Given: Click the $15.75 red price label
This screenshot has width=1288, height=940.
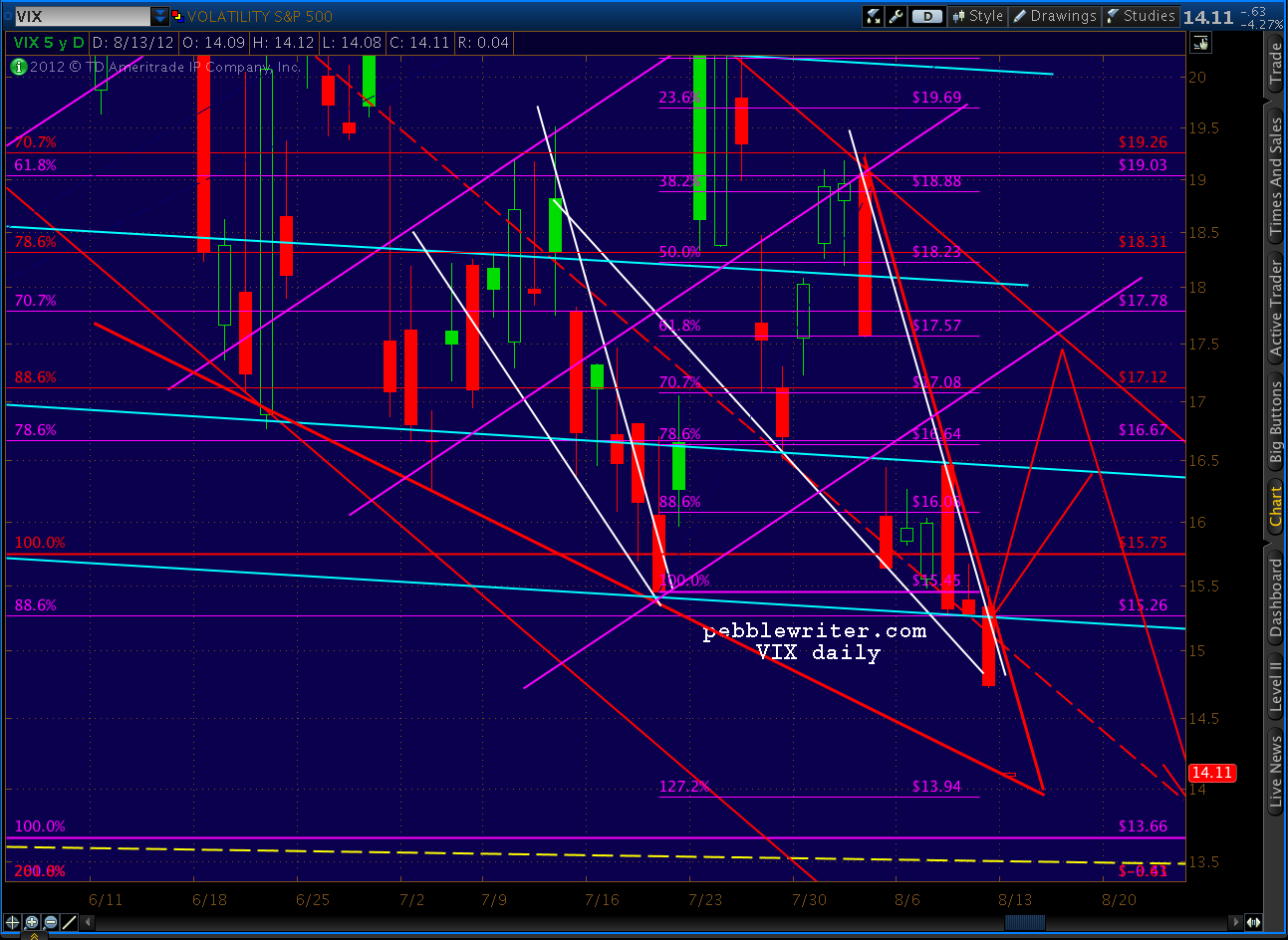Looking at the screenshot, I should 1143,543.
